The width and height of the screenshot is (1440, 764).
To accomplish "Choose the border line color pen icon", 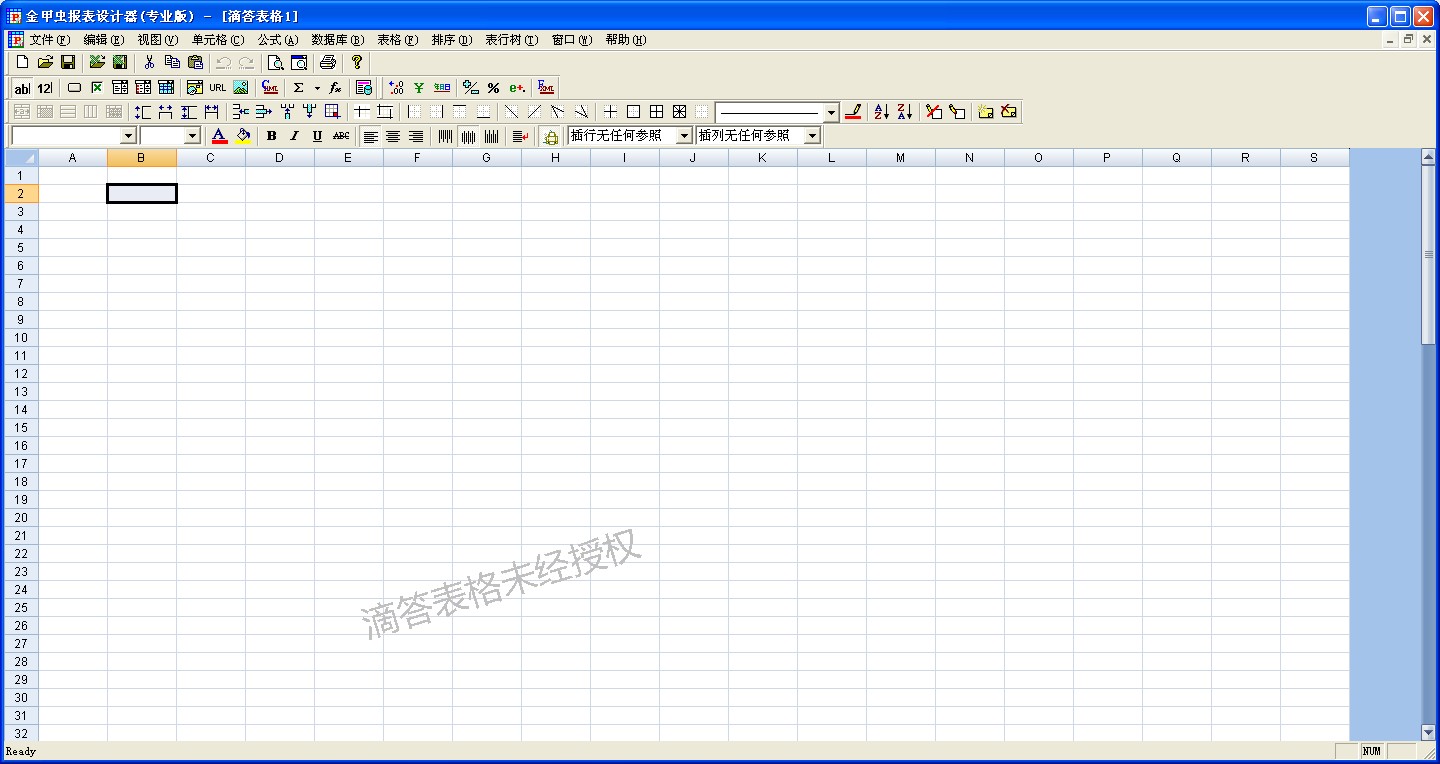I will 853,112.
